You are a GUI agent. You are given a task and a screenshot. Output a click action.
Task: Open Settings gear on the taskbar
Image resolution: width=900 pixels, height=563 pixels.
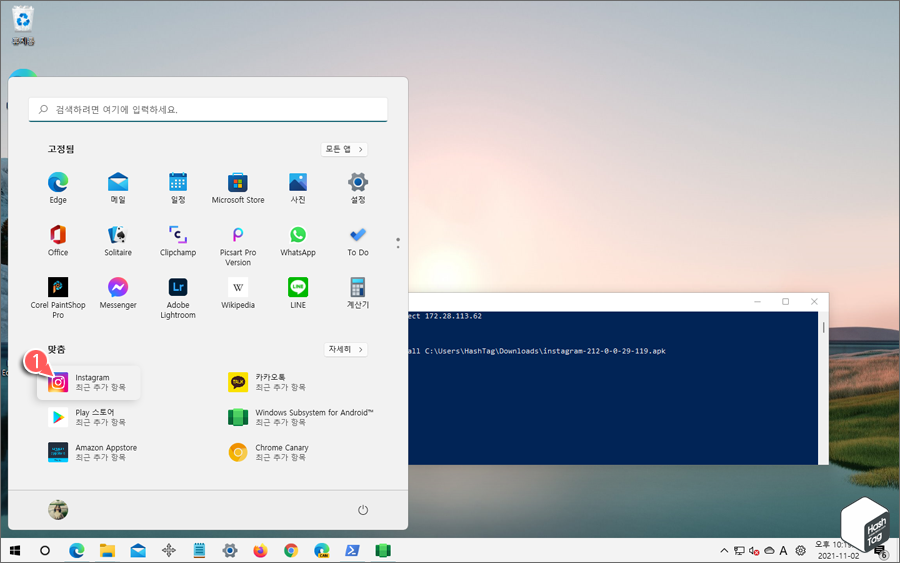(230, 551)
